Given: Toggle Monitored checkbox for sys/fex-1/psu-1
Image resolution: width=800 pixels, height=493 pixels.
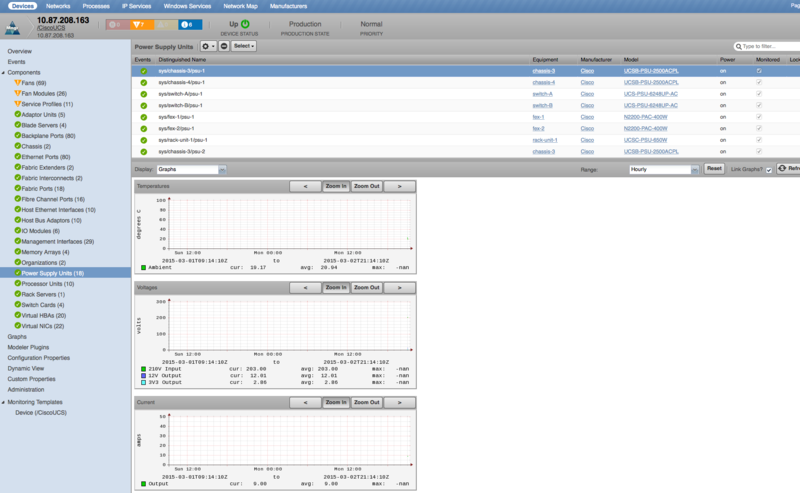Looking at the screenshot, I should [x=759, y=117].
